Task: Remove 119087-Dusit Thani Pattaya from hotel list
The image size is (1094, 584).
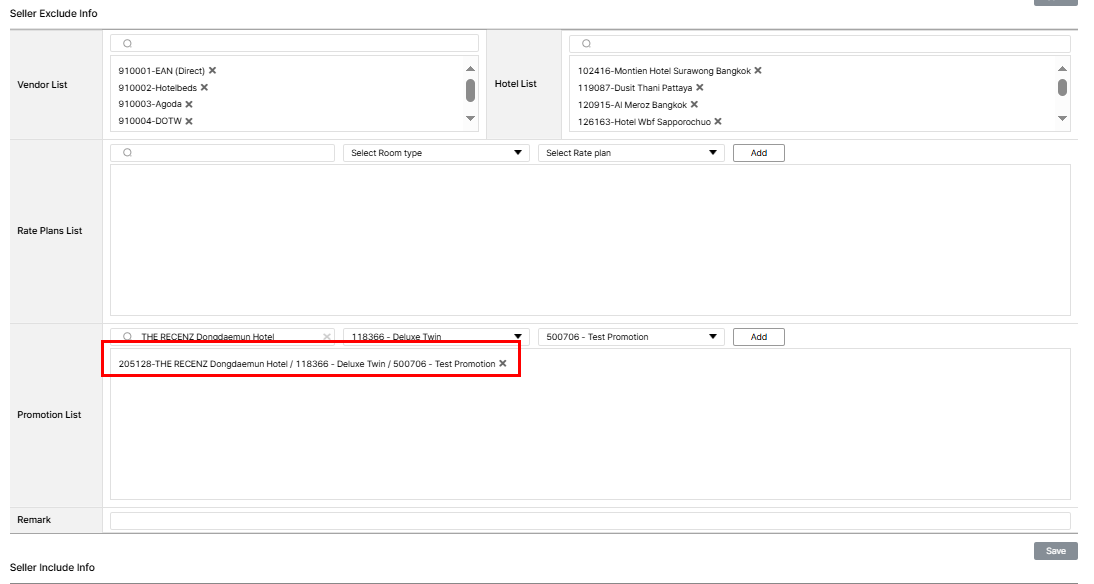Action: [x=700, y=87]
